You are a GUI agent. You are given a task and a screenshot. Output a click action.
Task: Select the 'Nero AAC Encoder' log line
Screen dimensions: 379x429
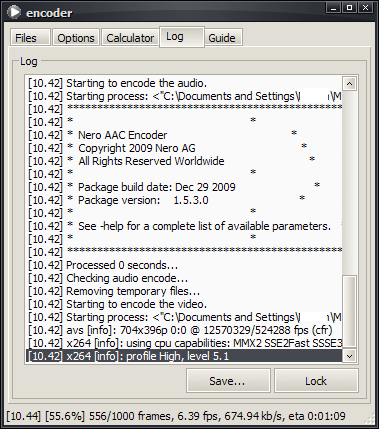pos(184,135)
